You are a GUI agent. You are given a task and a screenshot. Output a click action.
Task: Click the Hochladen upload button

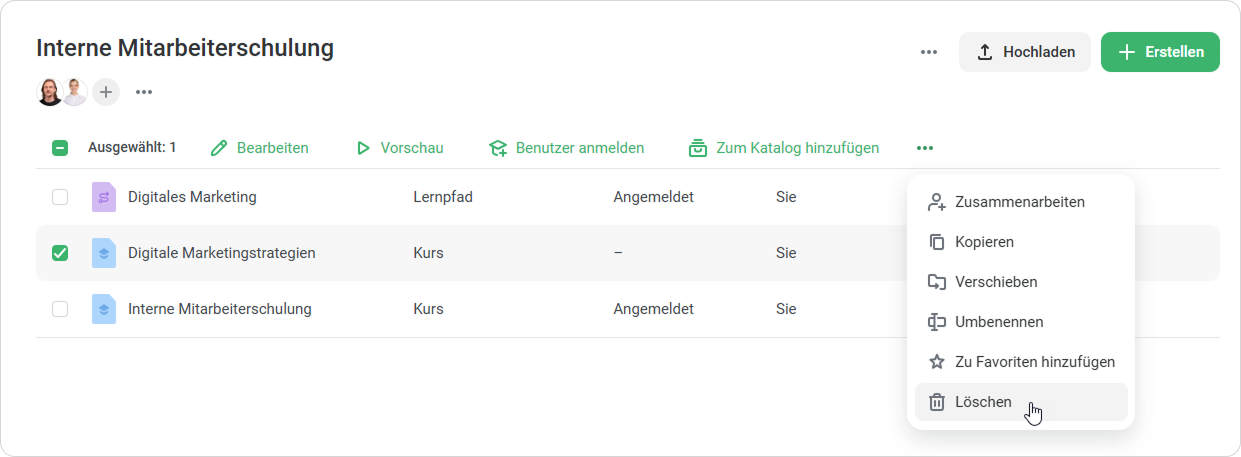pos(1024,52)
